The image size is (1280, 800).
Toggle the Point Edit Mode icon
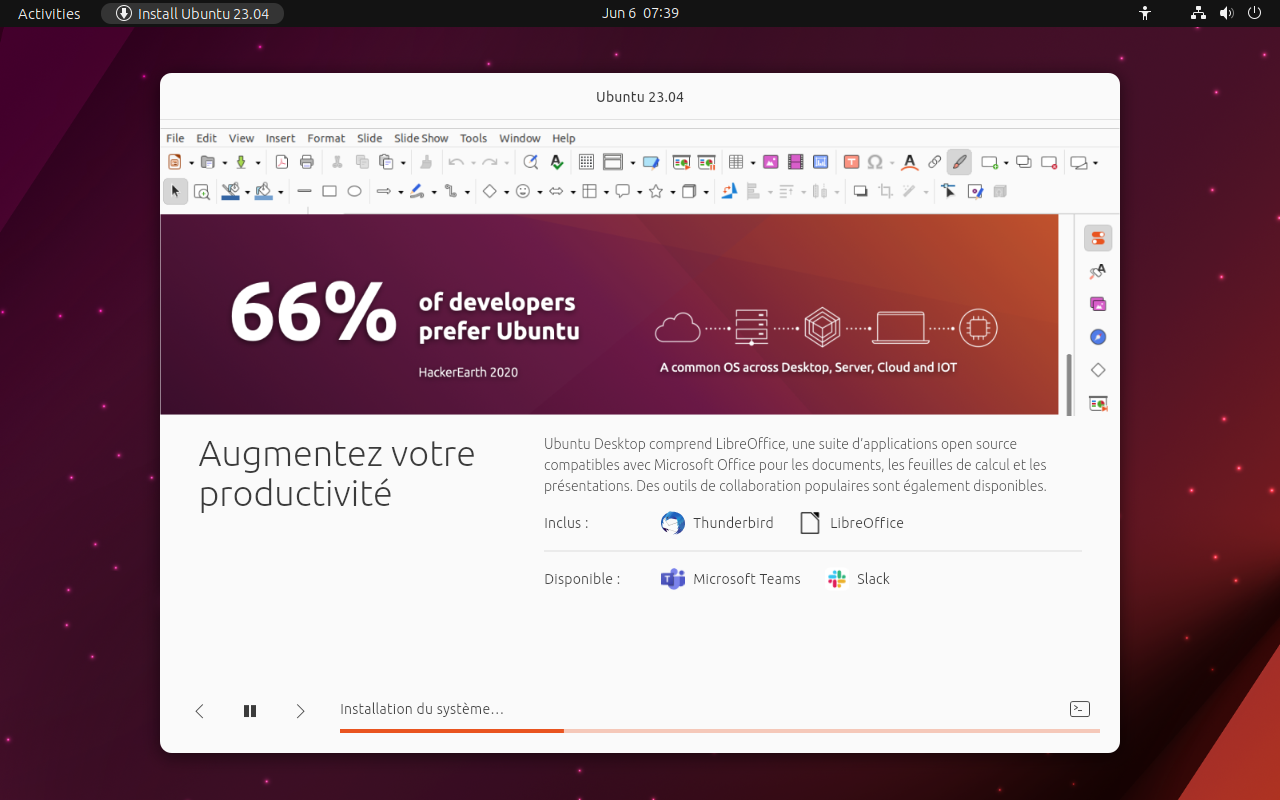click(949, 191)
